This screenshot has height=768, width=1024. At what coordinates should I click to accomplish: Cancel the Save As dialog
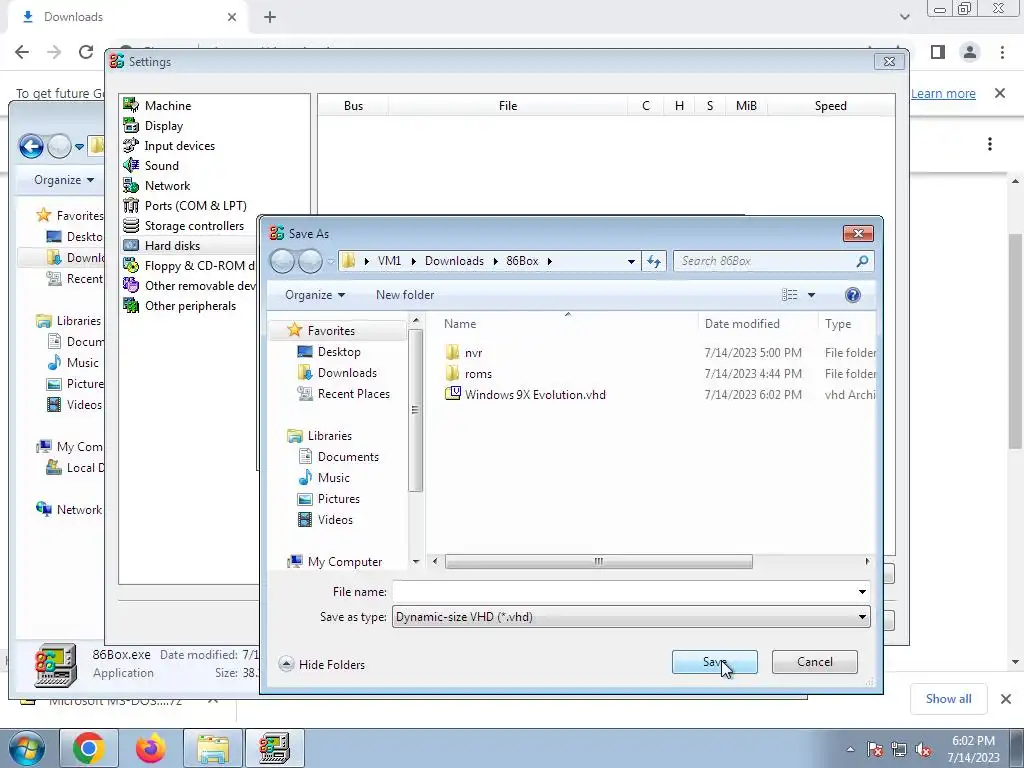[x=814, y=662]
